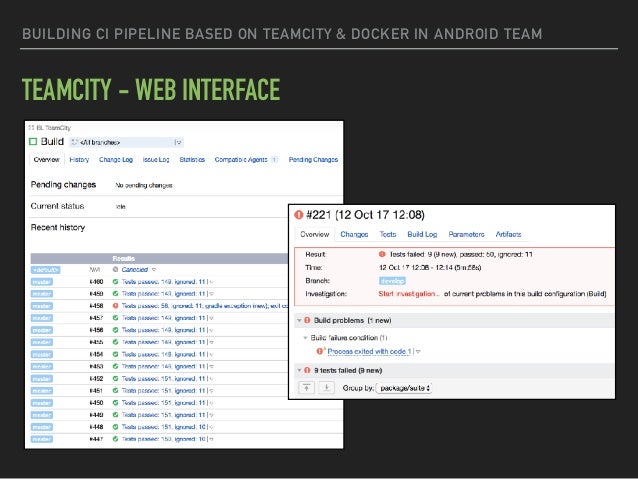Click the Canceled build link
This screenshot has width=638, height=479.
[x=134, y=269]
